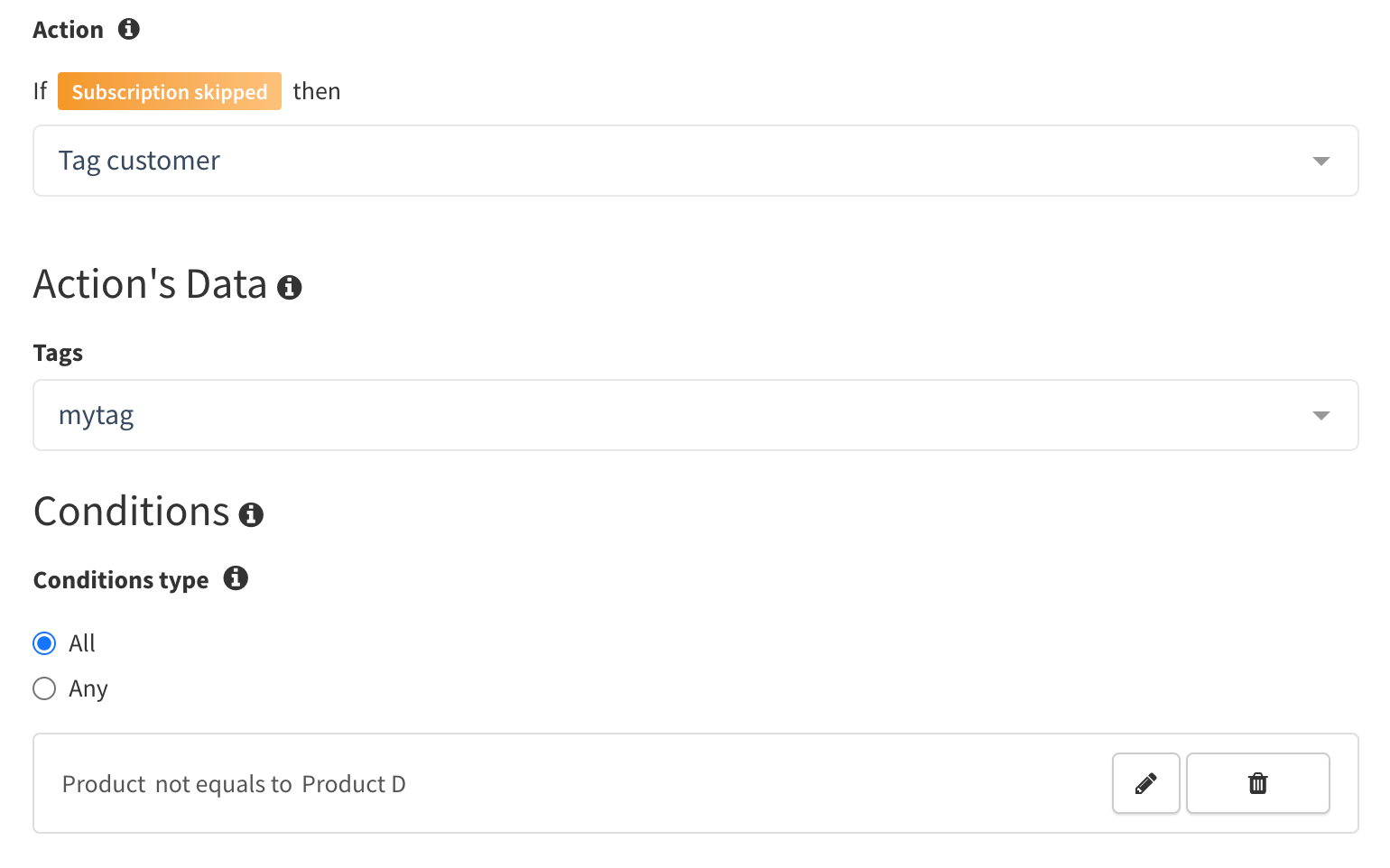Click the Tags field label

click(58, 353)
